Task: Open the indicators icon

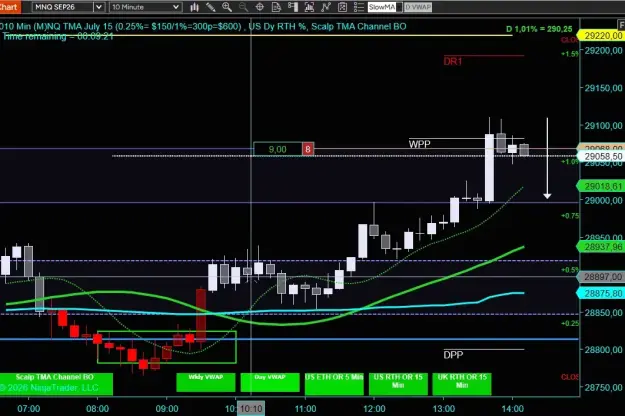Action: tap(309, 7)
